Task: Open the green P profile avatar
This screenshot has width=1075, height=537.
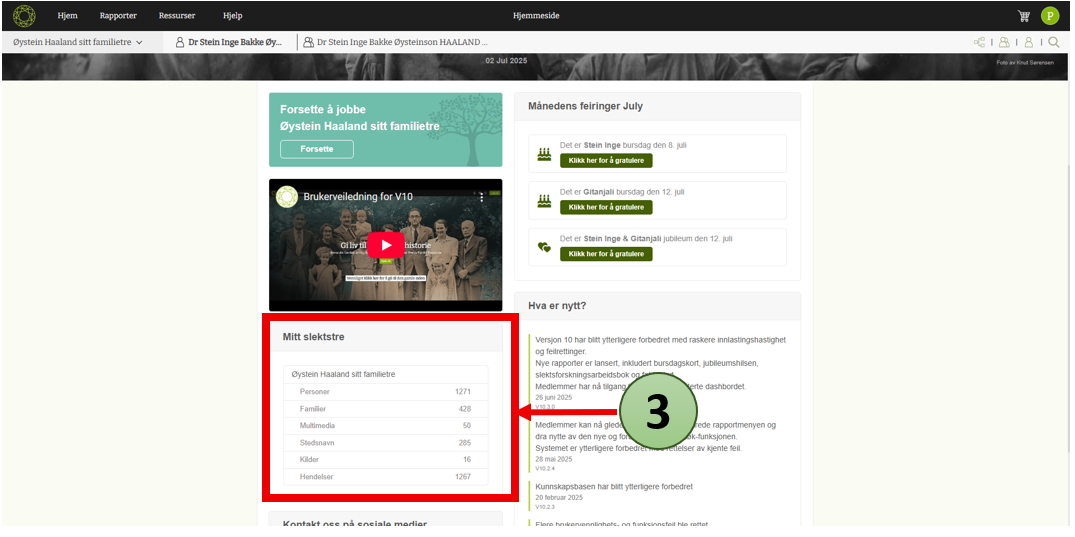Action: tap(1049, 16)
